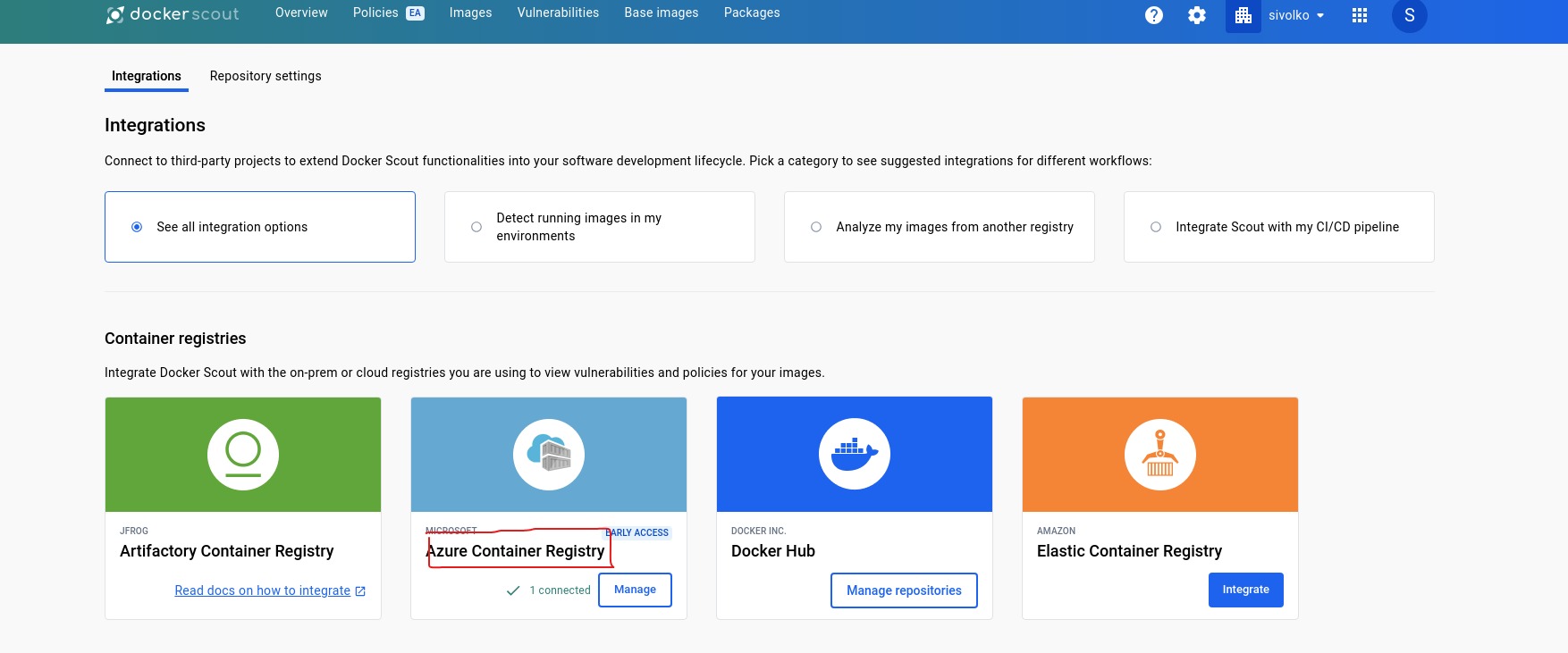Select Detect running images in my environments
Image resolution: width=1568 pixels, height=653 pixels.
[476, 227]
